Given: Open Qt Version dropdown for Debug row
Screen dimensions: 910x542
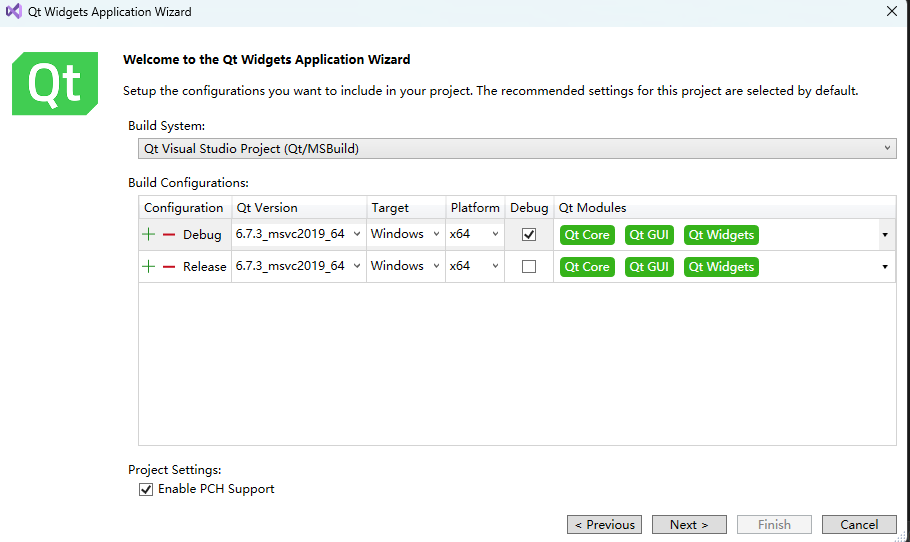Looking at the screenshot, I should [298, 234].
